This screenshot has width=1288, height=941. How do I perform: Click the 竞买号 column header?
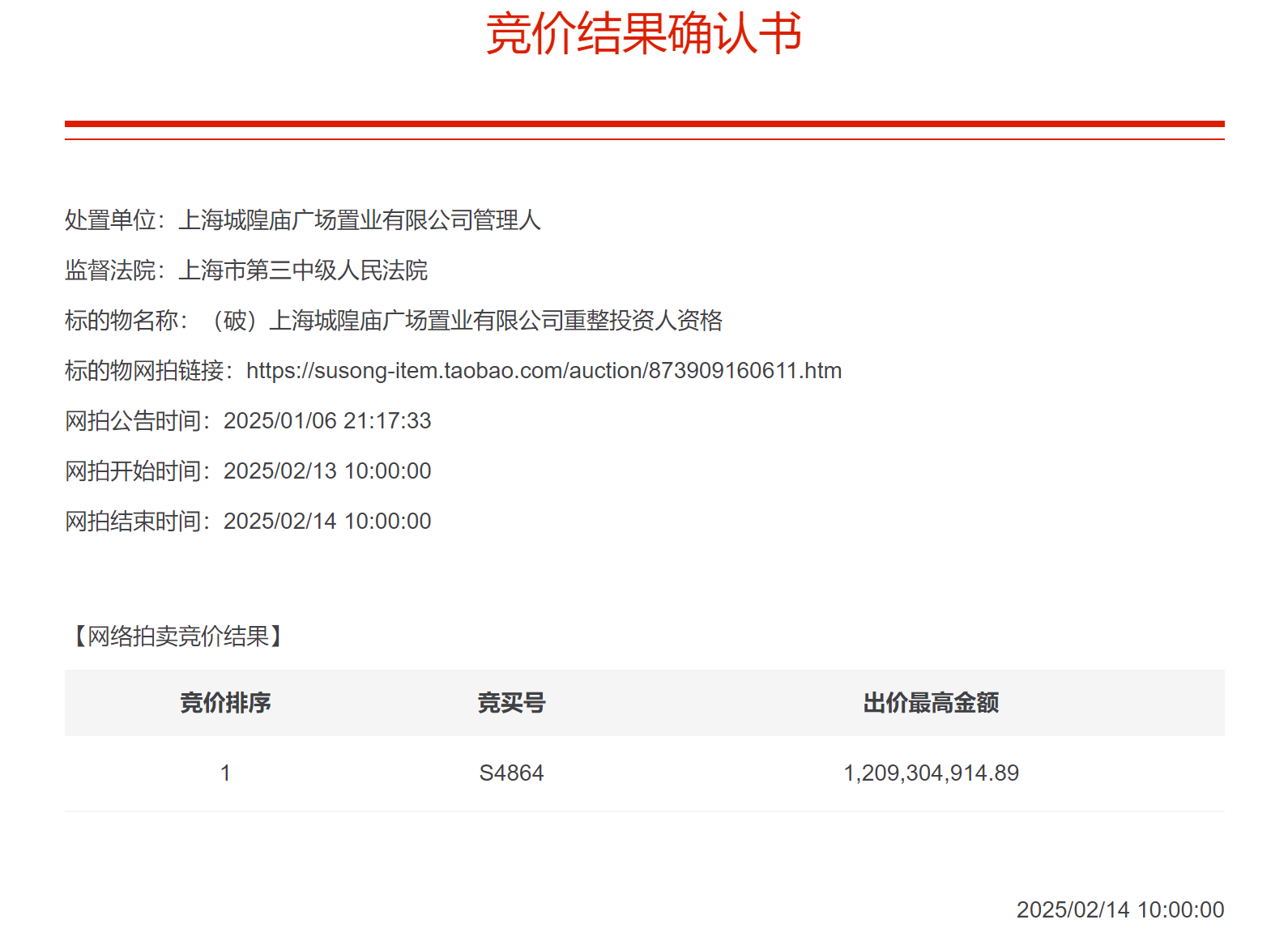pyautogui.click(x=511, y=702)
